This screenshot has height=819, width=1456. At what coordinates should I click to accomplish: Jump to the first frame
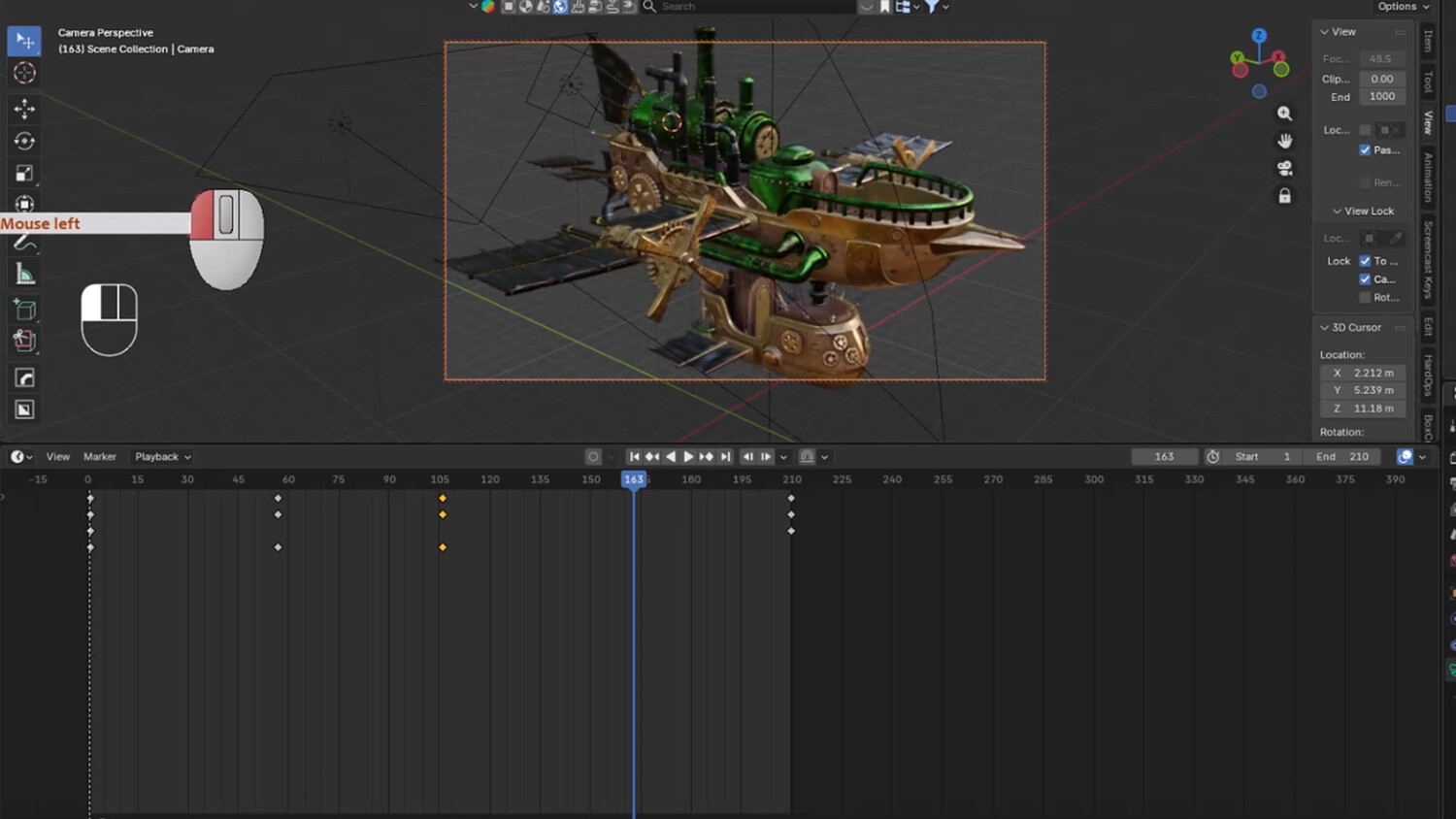point(634,457)
